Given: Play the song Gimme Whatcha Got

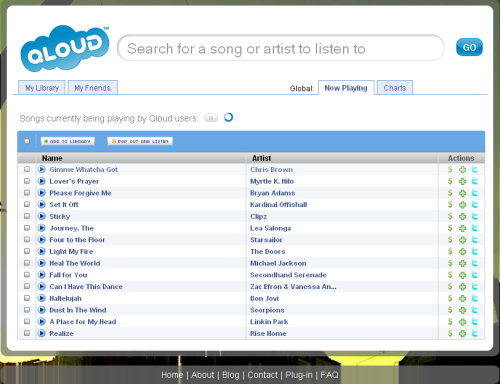Looking at the screenshot, I should tap(42, 169).
